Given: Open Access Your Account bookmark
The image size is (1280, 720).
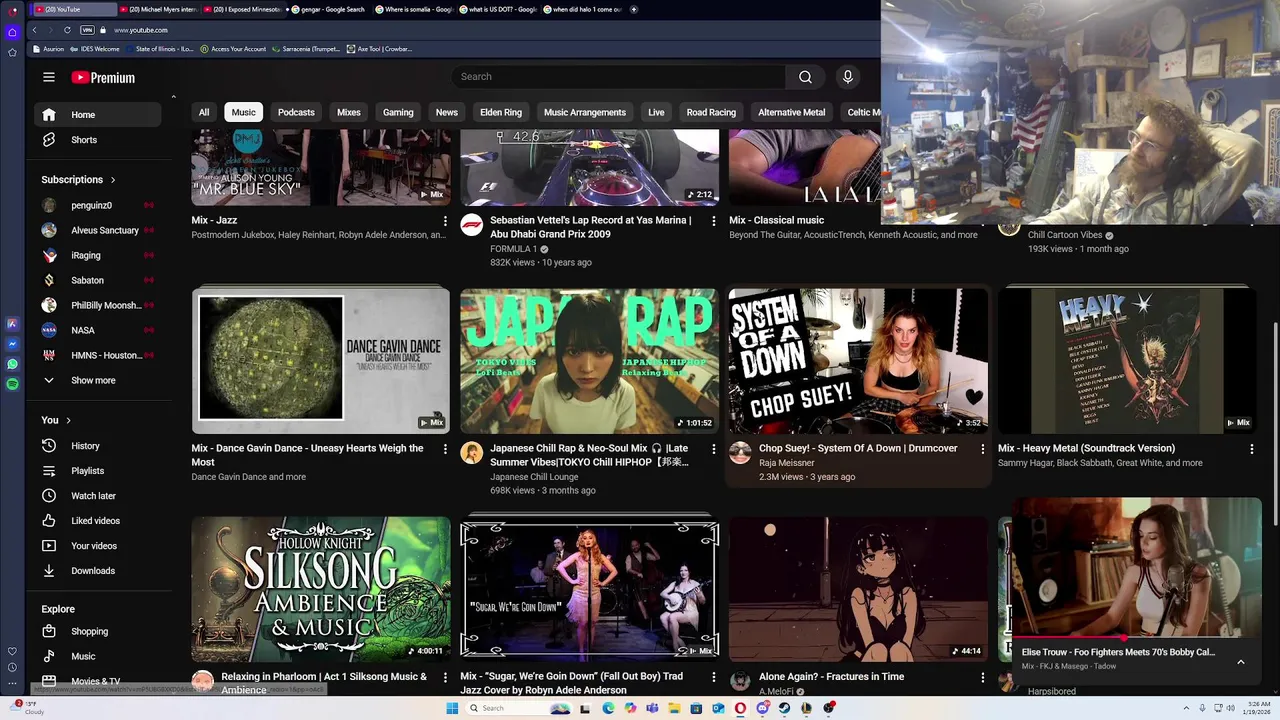Looking at the screenshot, I should [233, 49].
